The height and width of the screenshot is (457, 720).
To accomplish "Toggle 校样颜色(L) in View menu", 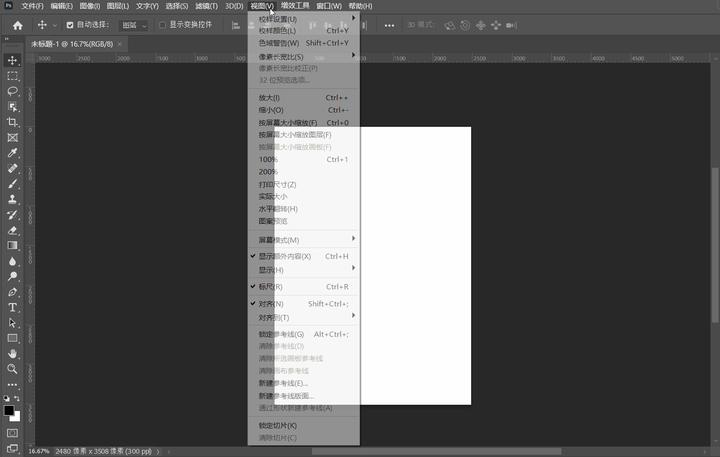I will click(304, 31).
